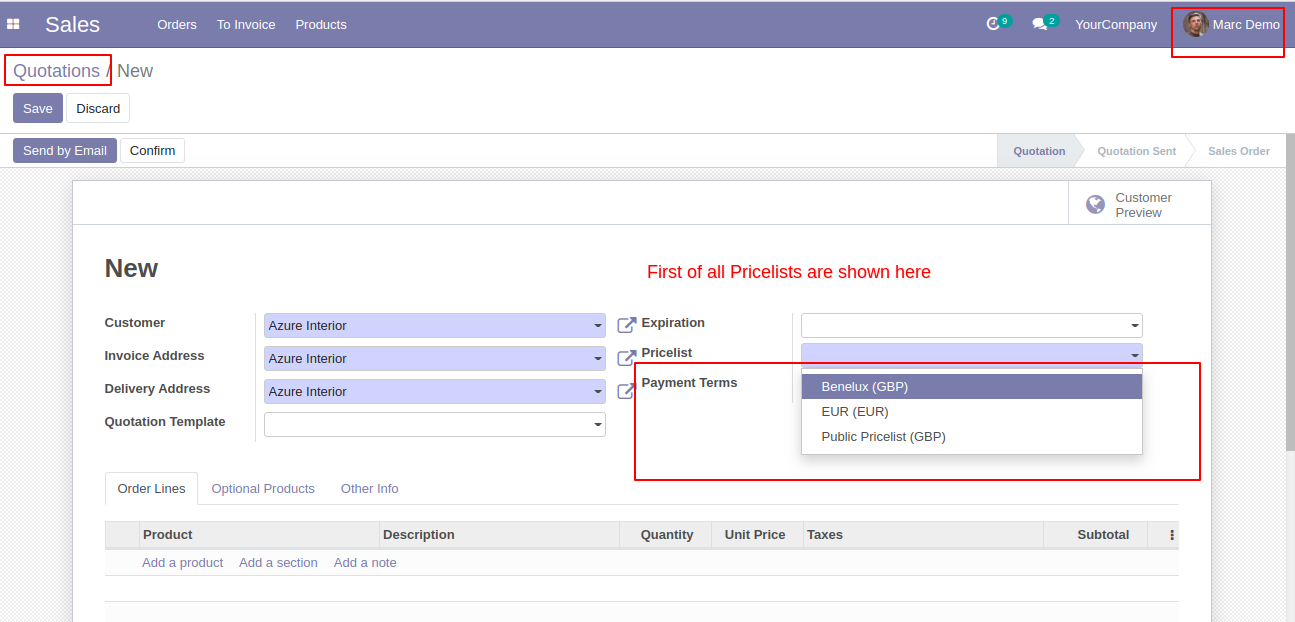This screenshot has height=622, width=1295.
Task: Expand the Quotation Template dropdown
Action: point(435,424)
